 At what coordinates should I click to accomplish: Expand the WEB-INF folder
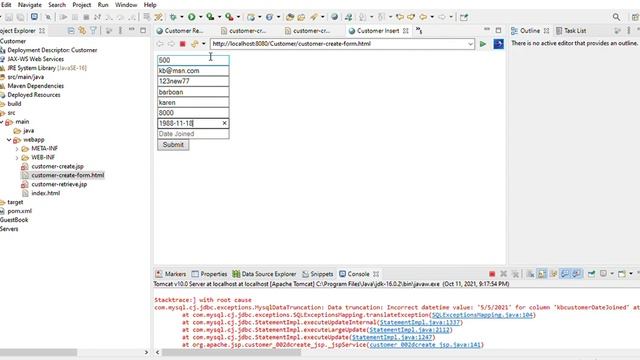(17, 158)
